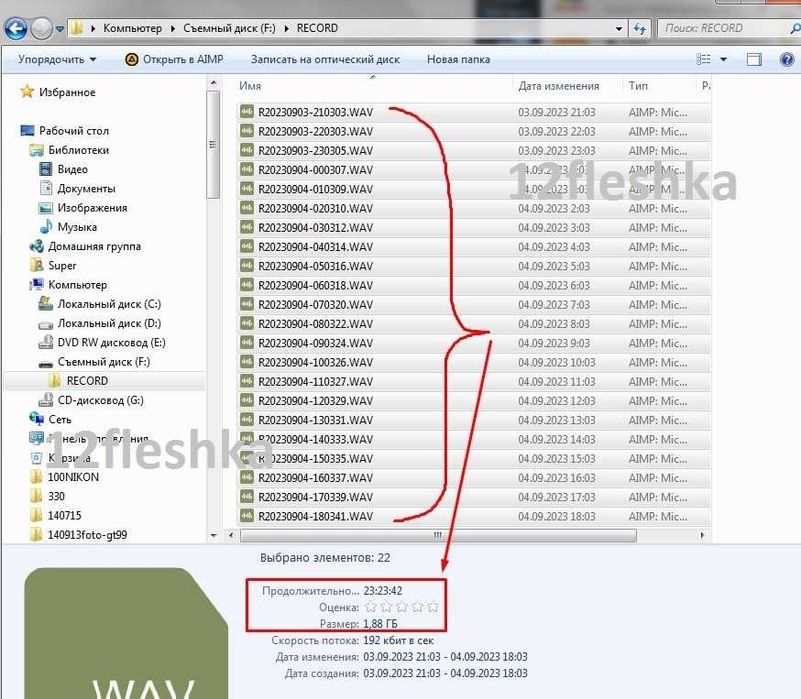Select Съемный диск (F:) in the tree
Image resolution: width=801 pixels, height=699 pixels.
pyautogui.click(x=95, y=362)
